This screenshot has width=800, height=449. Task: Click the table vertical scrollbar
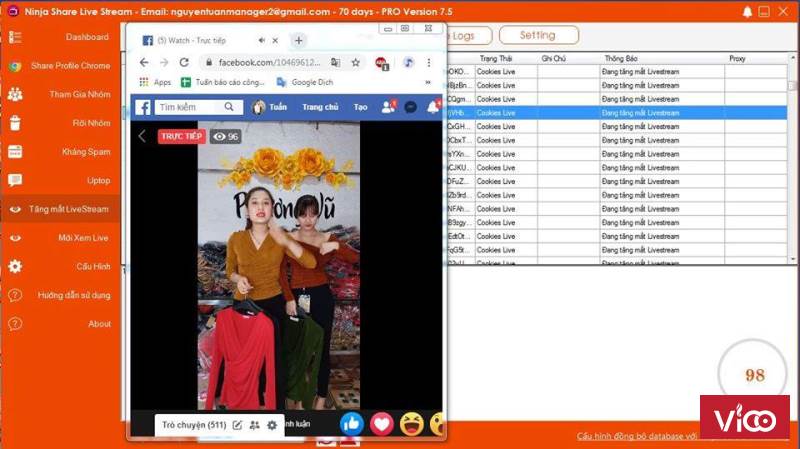[792, 158]
